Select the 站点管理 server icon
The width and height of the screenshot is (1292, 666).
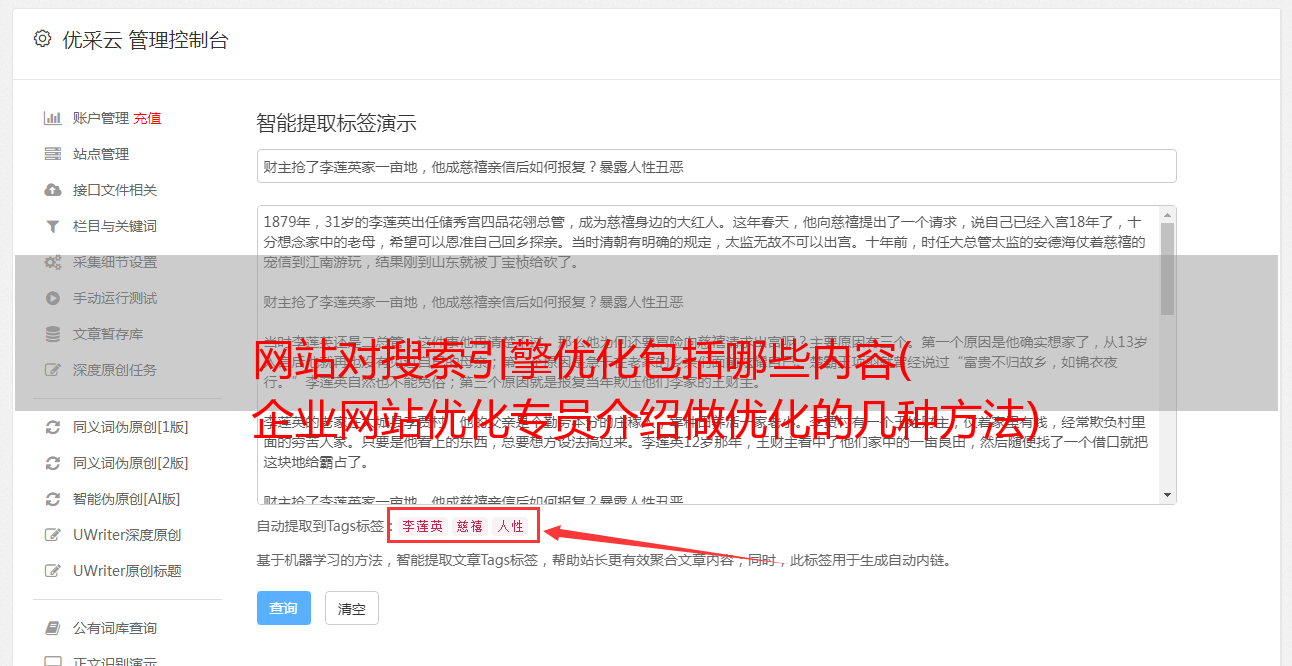[53, 154]
